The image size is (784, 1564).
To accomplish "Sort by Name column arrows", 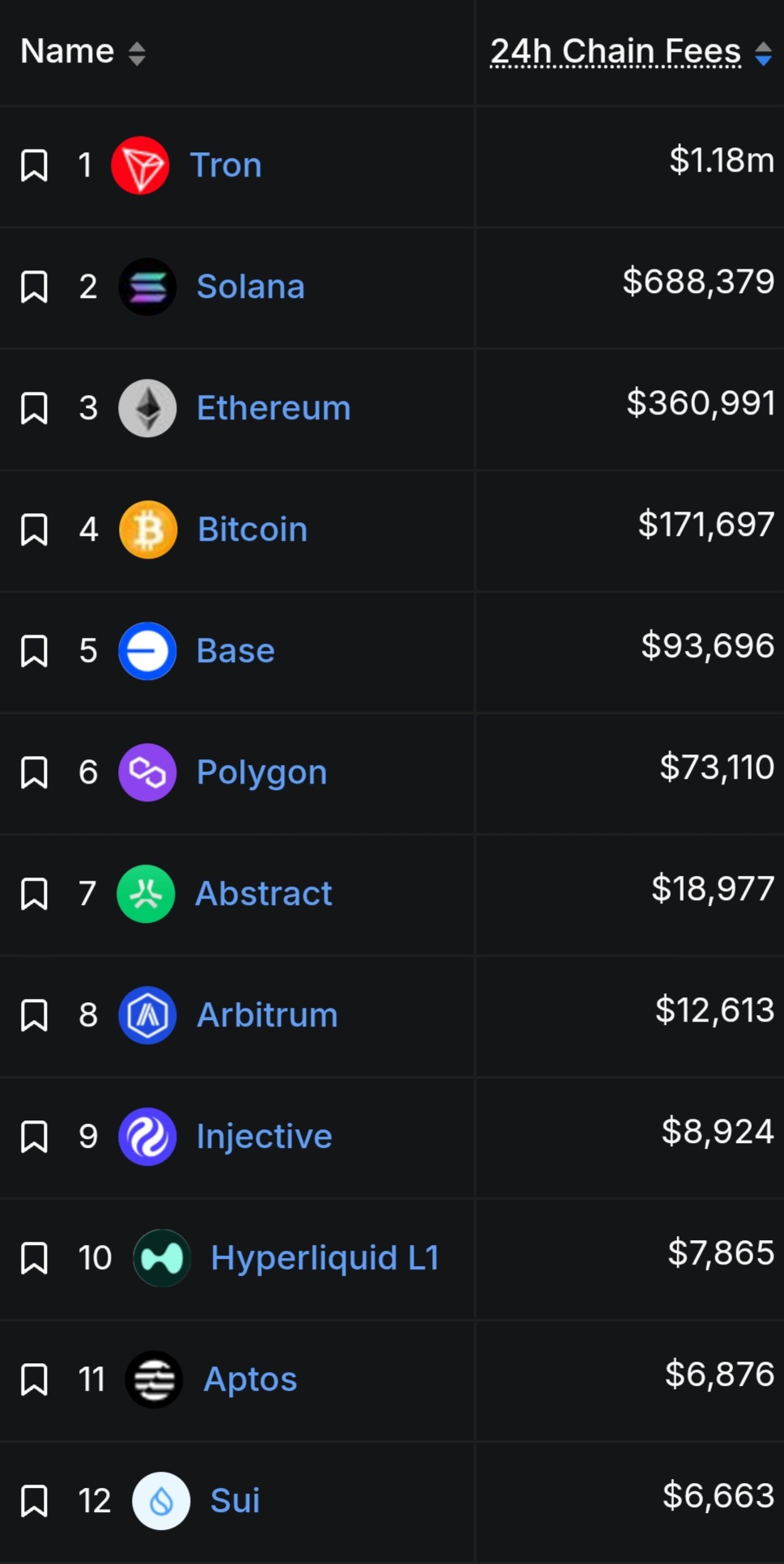I will [x=137, y=54].
